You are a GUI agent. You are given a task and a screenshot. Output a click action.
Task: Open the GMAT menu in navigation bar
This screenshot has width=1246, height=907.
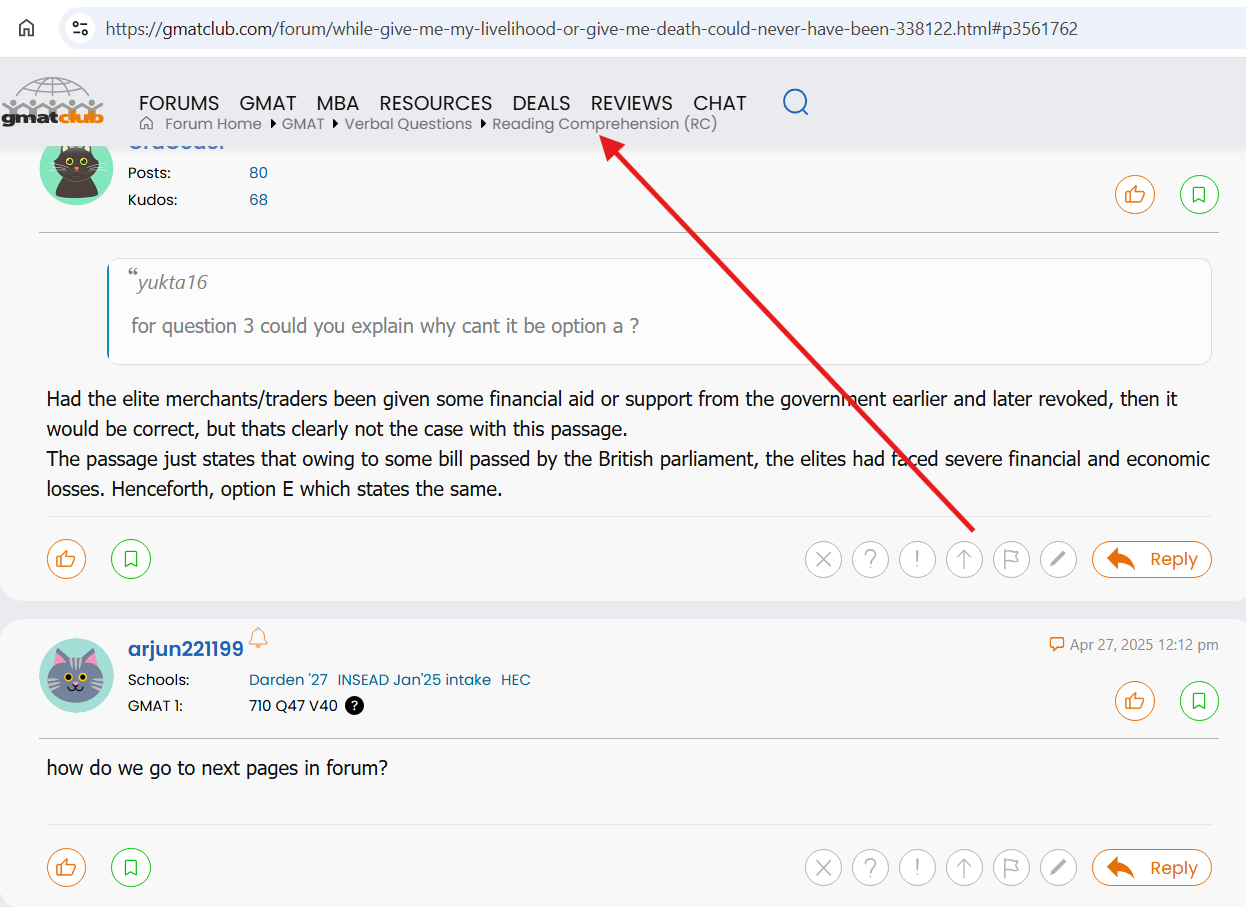[x=268, y=103]
